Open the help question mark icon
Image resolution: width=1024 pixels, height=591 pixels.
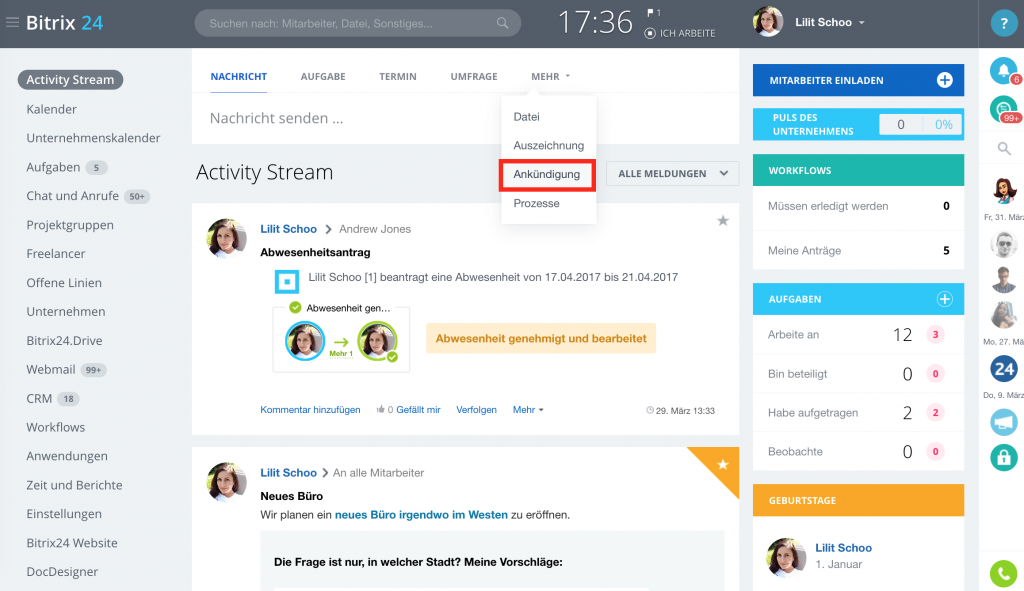[1004, 24]
